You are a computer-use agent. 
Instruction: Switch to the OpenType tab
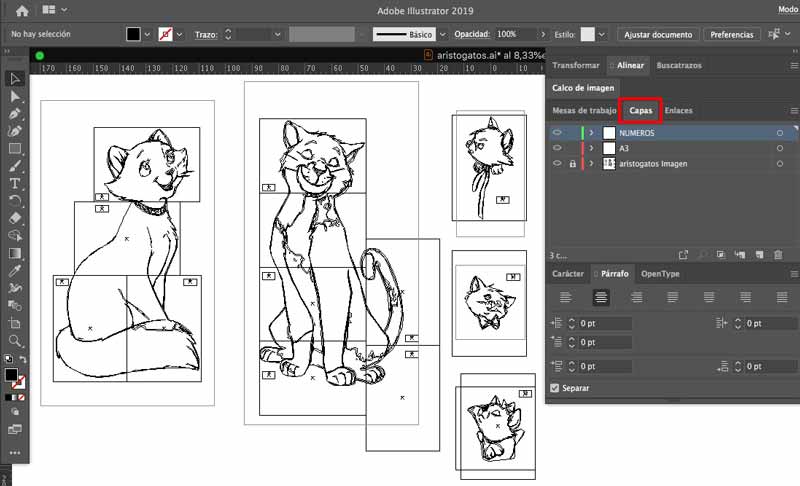(x=660, y=274)
